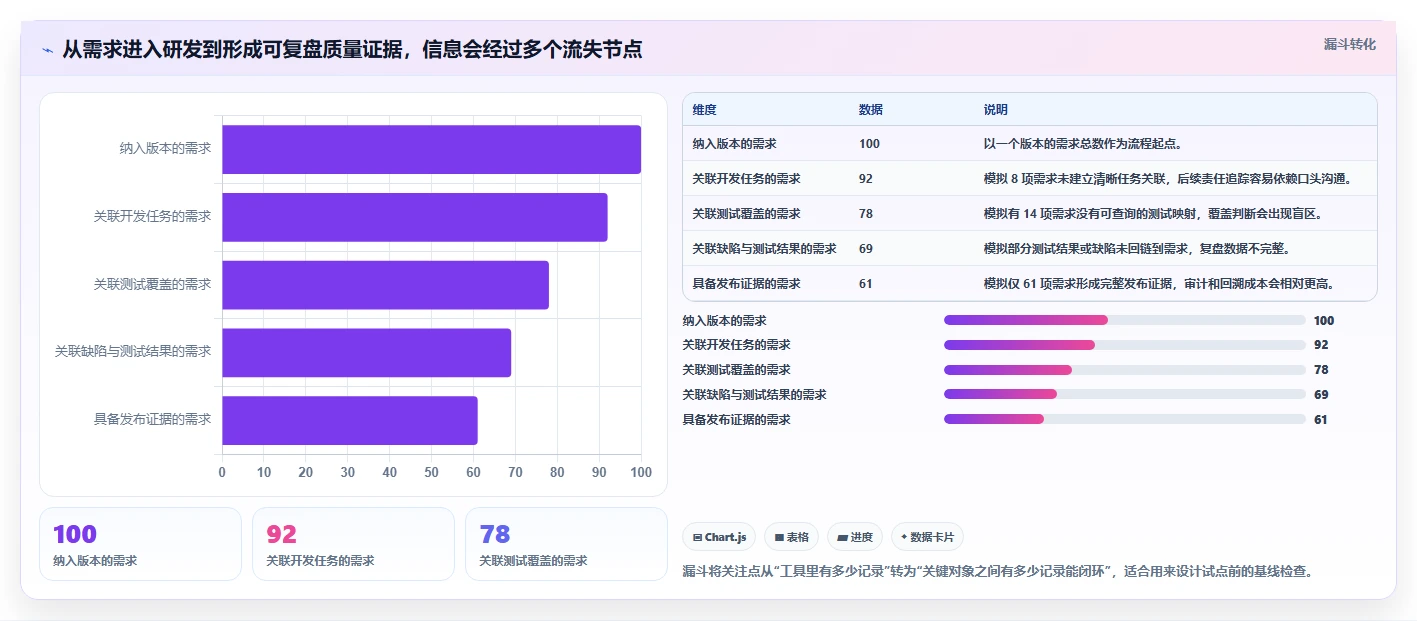Click the chart y-axis label 具备发布证据的需求
This screenshot has width=1417, height=621.
[153, 420]
